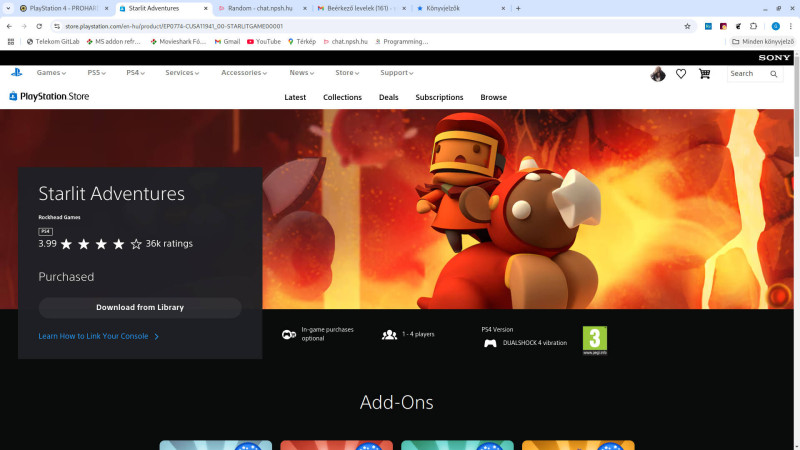Open the tab search dropdown arrow
This screenshot has height=450, width=800.
(x=8, y=8)
